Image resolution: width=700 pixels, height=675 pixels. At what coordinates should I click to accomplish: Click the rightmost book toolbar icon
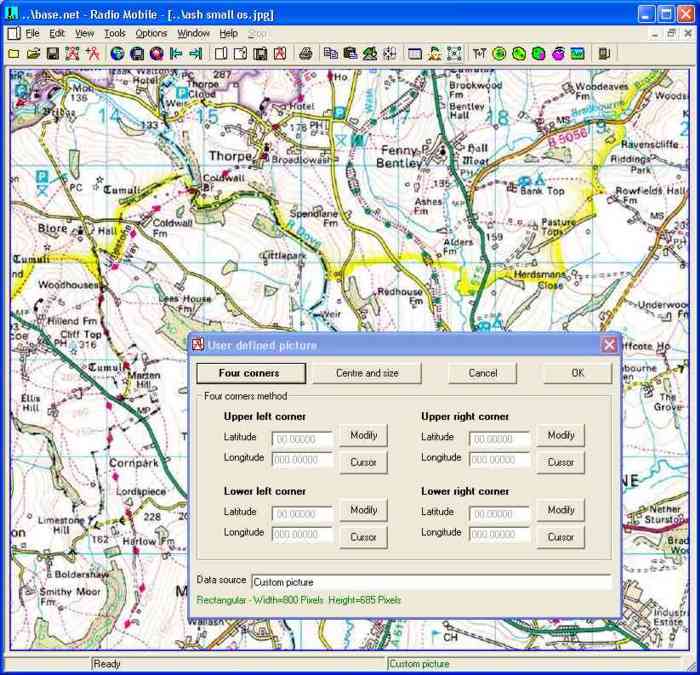604,54
